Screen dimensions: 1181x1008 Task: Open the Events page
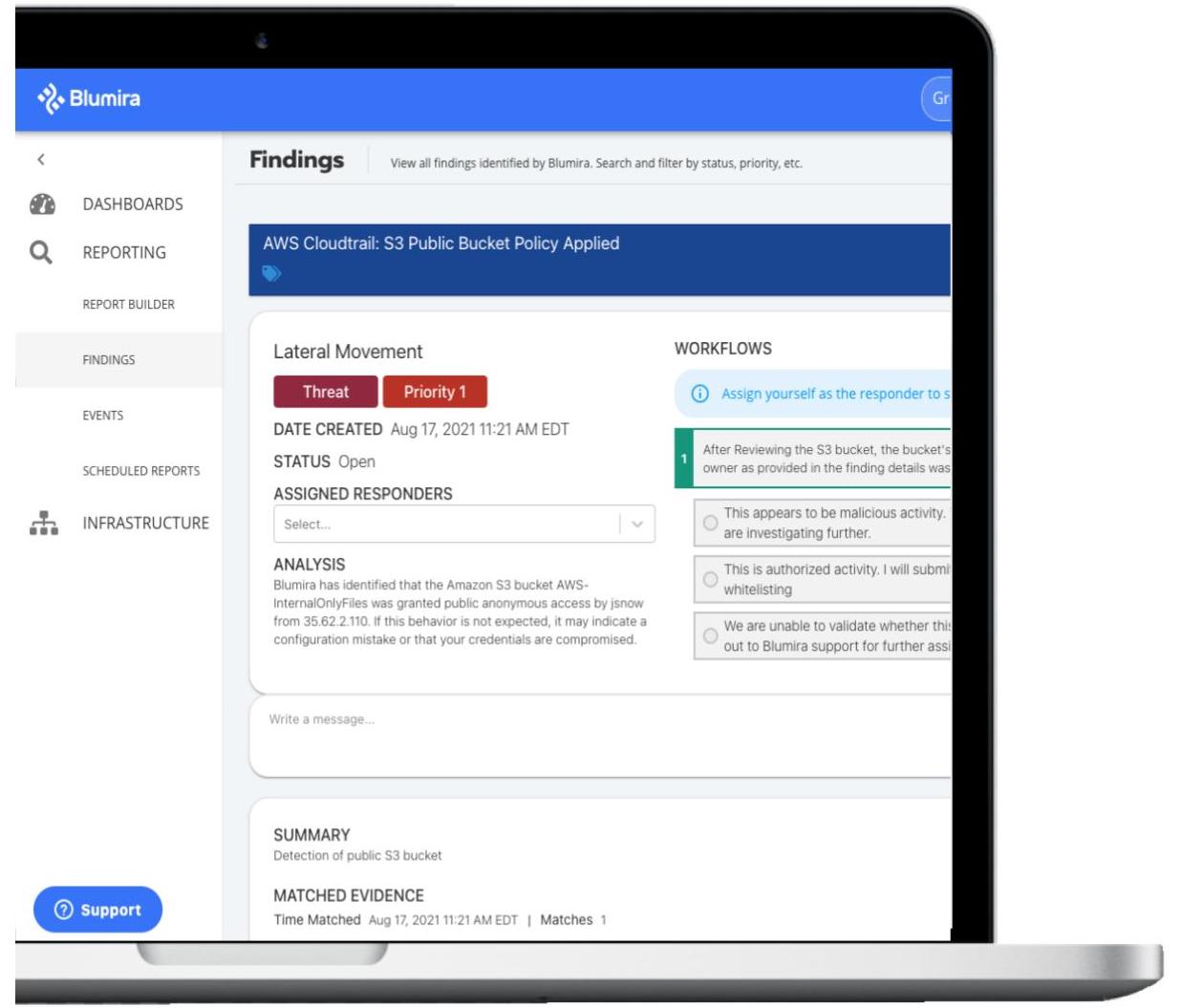[102, 416]
